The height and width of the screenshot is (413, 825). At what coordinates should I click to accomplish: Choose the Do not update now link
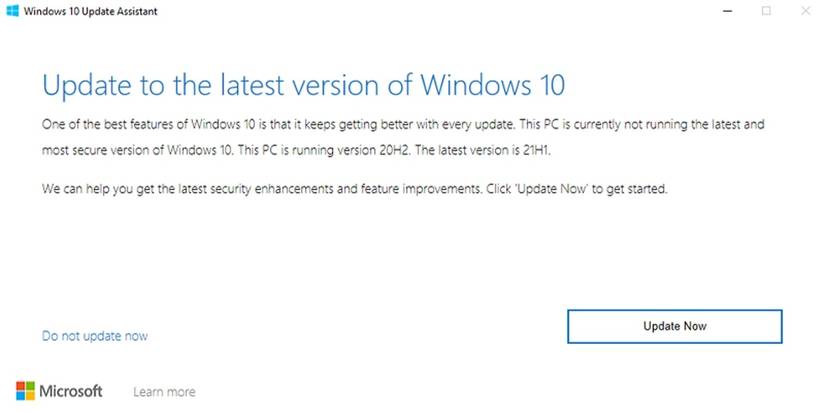pyautogui.click(x=95, y=336)
